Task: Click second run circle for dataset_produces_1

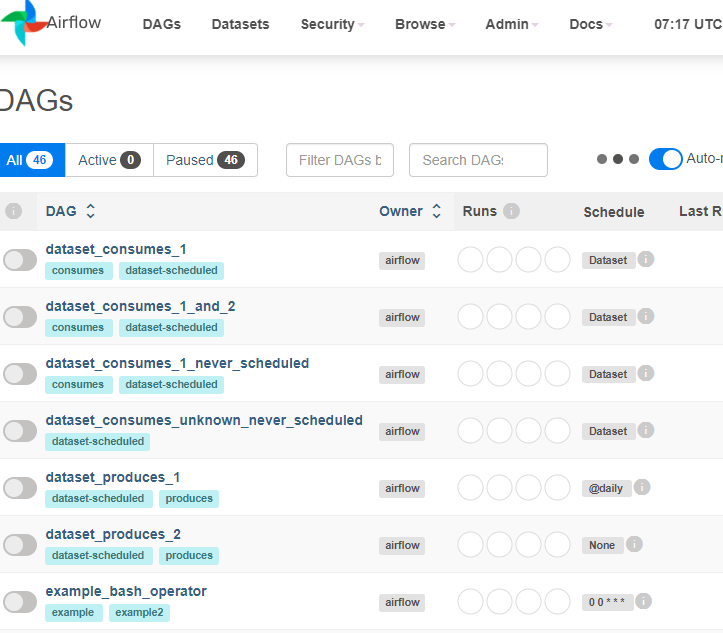Action: (499, 488)
